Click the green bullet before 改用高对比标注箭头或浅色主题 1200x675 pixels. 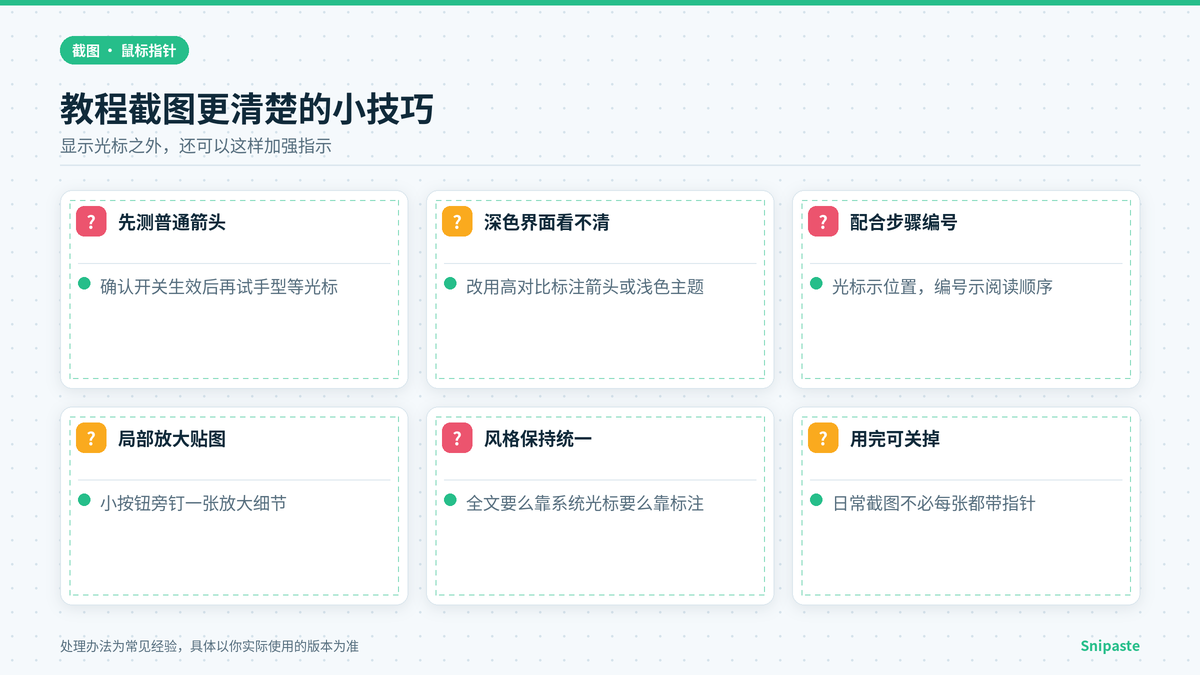(450, 284)
